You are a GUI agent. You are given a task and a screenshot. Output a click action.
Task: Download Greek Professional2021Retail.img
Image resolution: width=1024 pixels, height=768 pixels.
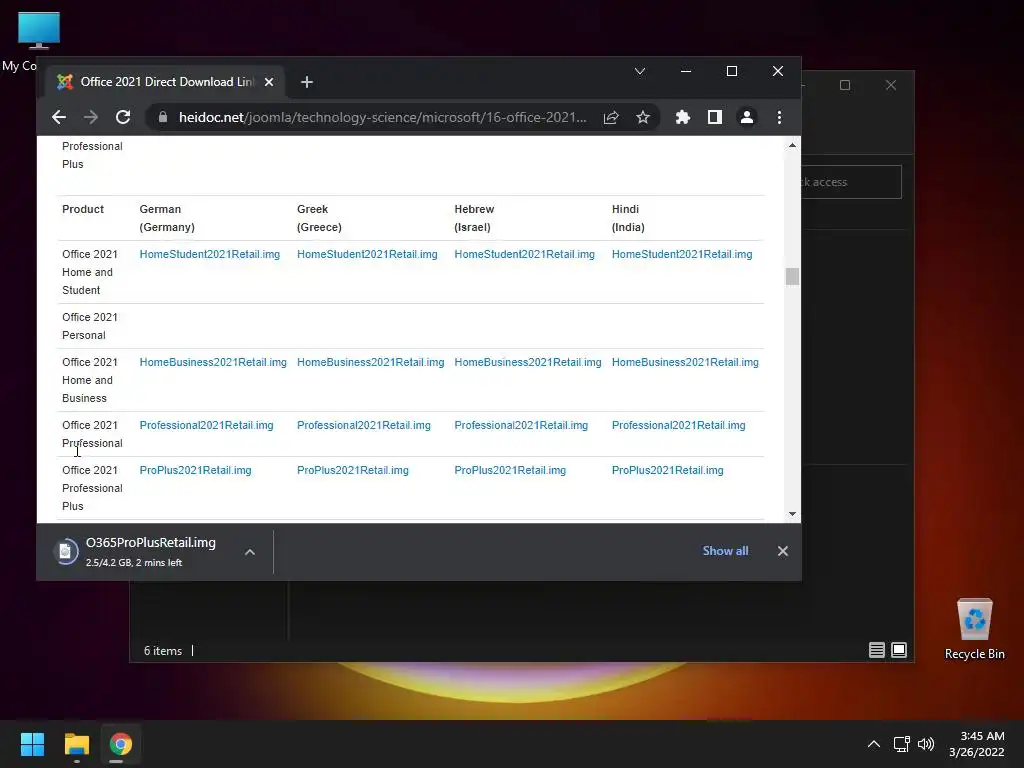pos(364,426)
